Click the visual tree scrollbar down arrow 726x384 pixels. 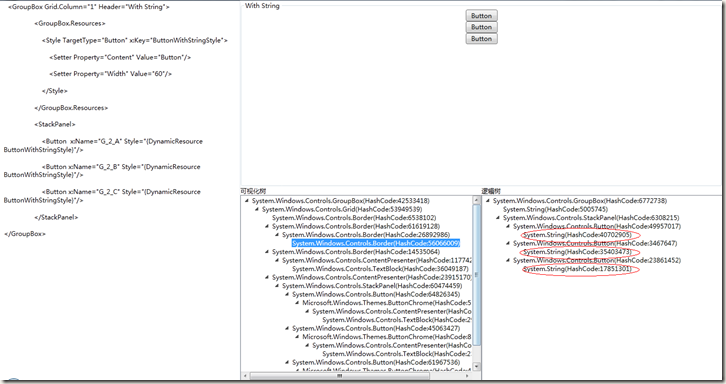tap(476, 366)
